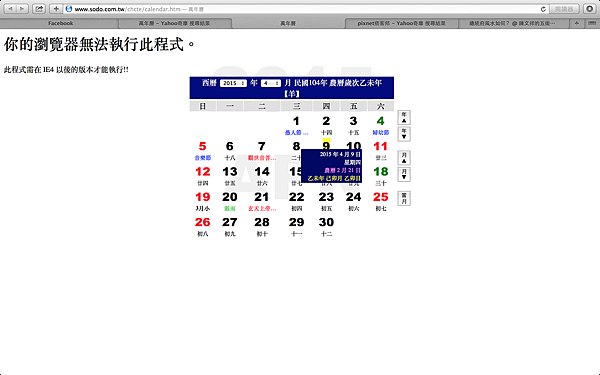Select the green date 18
Screen dimensions: 600x375
click(380, 172)
